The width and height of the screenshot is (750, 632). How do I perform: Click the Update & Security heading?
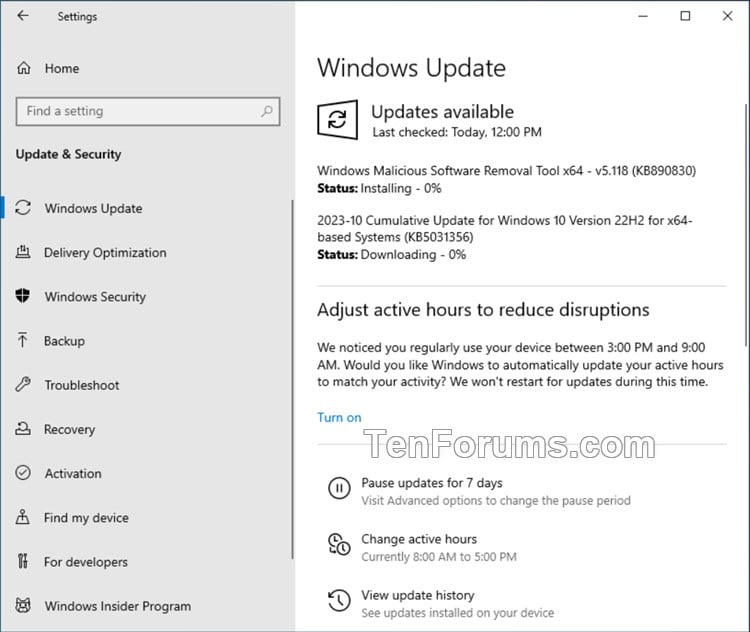point(68,154)
